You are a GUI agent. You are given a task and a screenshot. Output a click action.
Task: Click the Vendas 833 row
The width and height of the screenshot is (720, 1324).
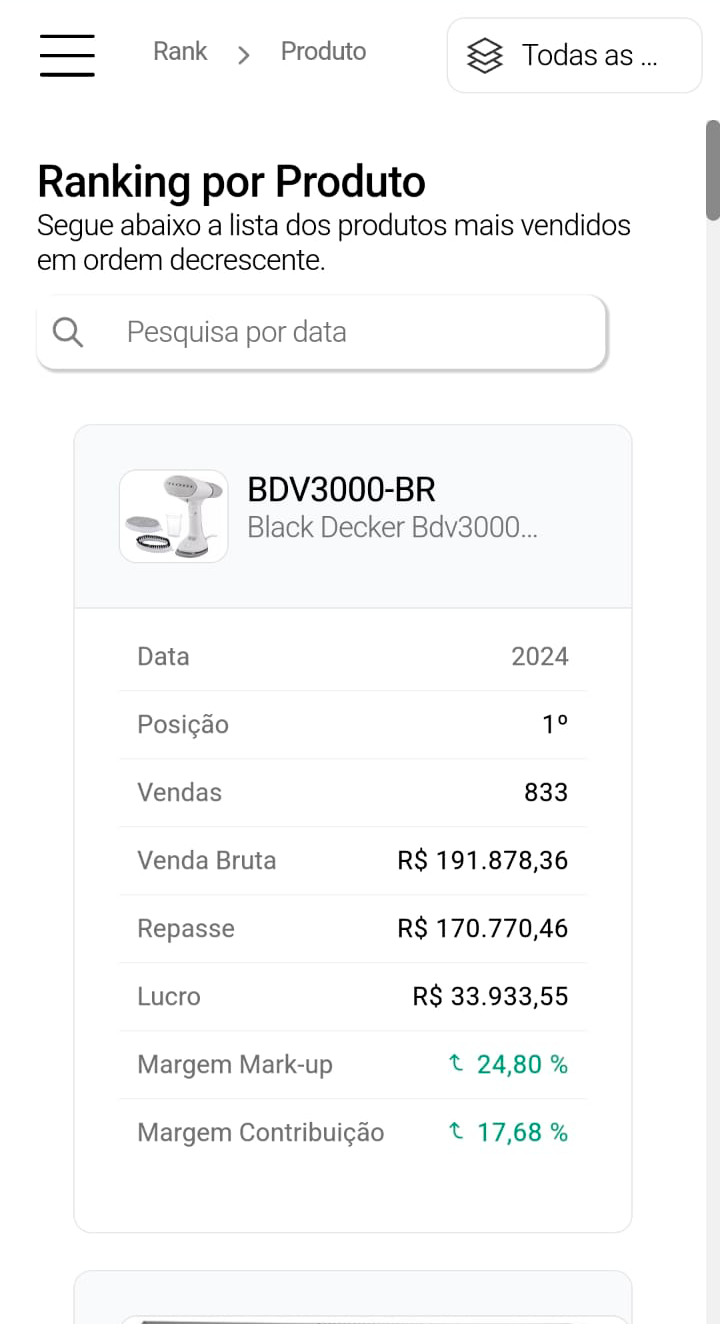(352, 793)
